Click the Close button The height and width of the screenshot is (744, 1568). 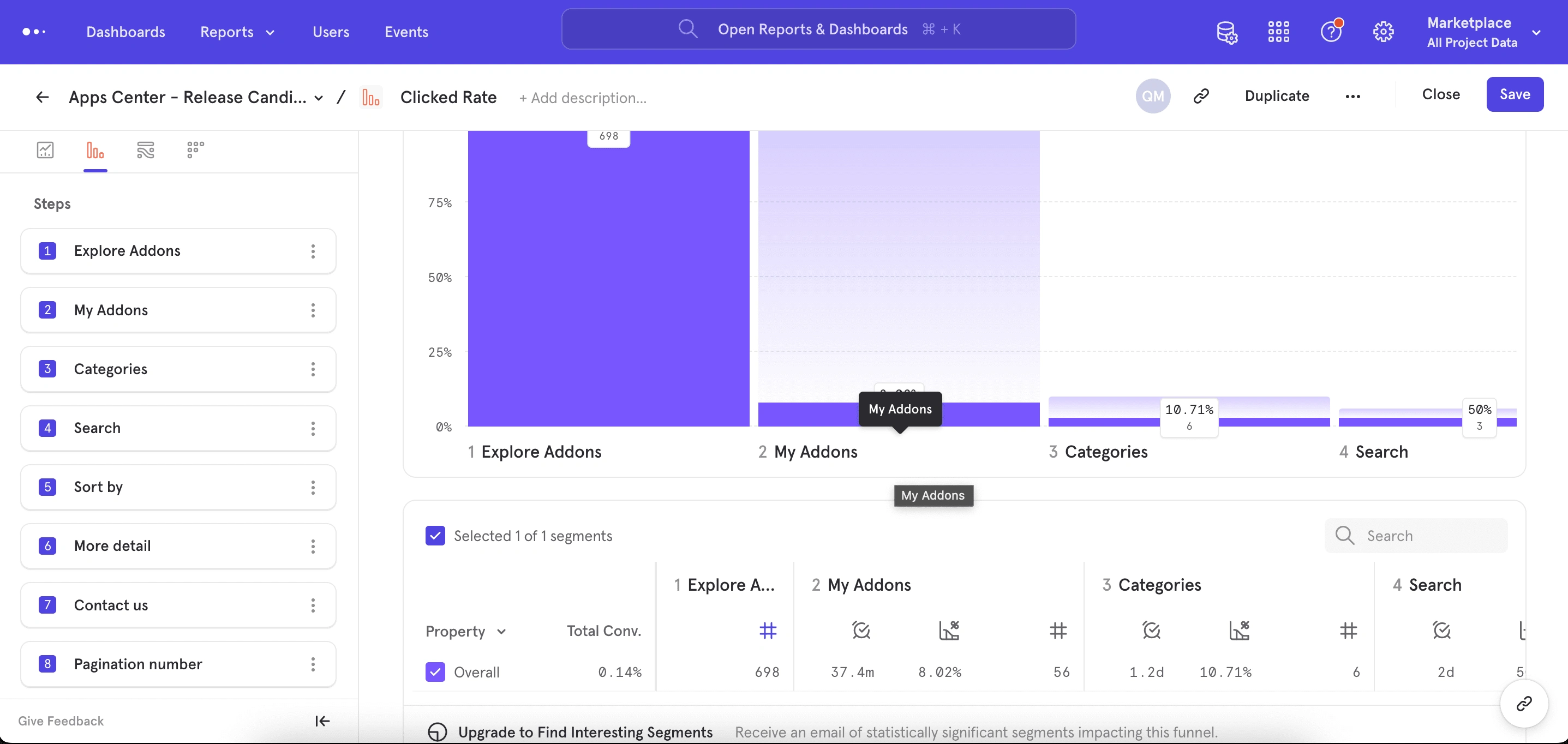pos(1440,94)
